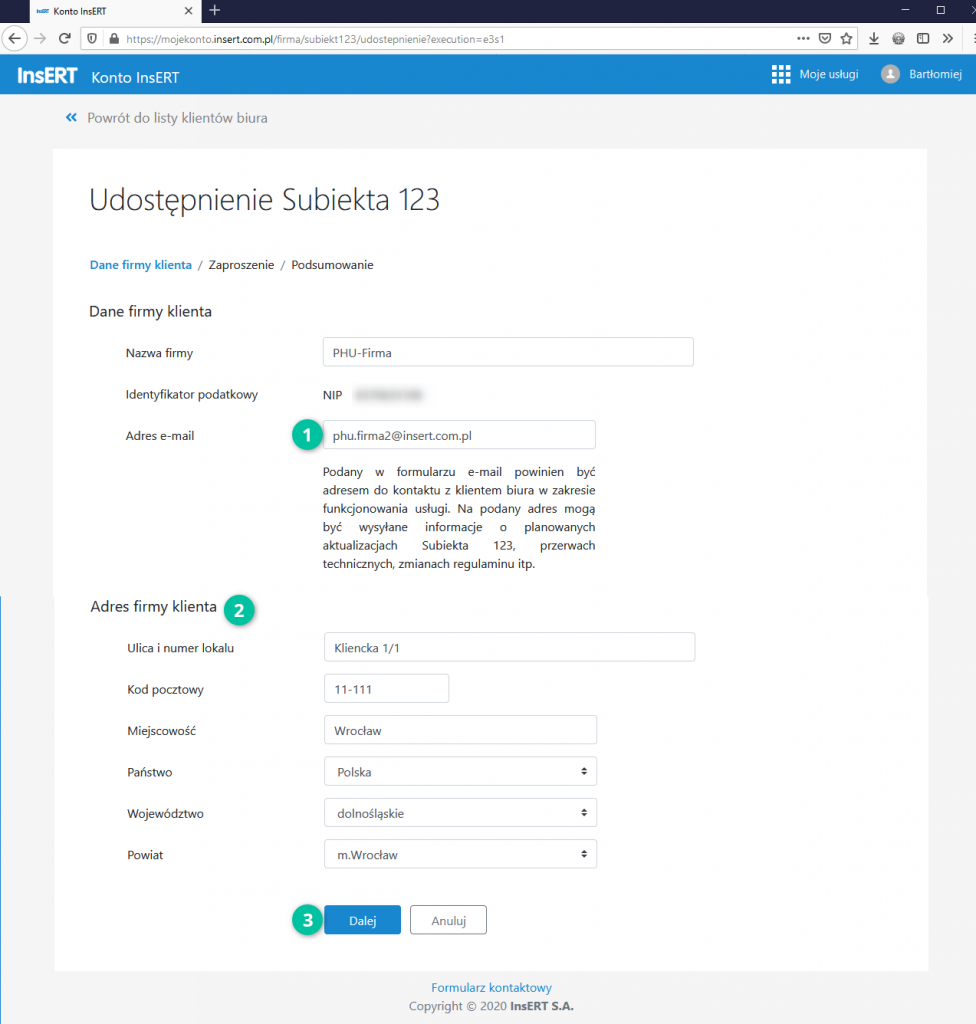Click the Adres firmy klienta heading

154,607
